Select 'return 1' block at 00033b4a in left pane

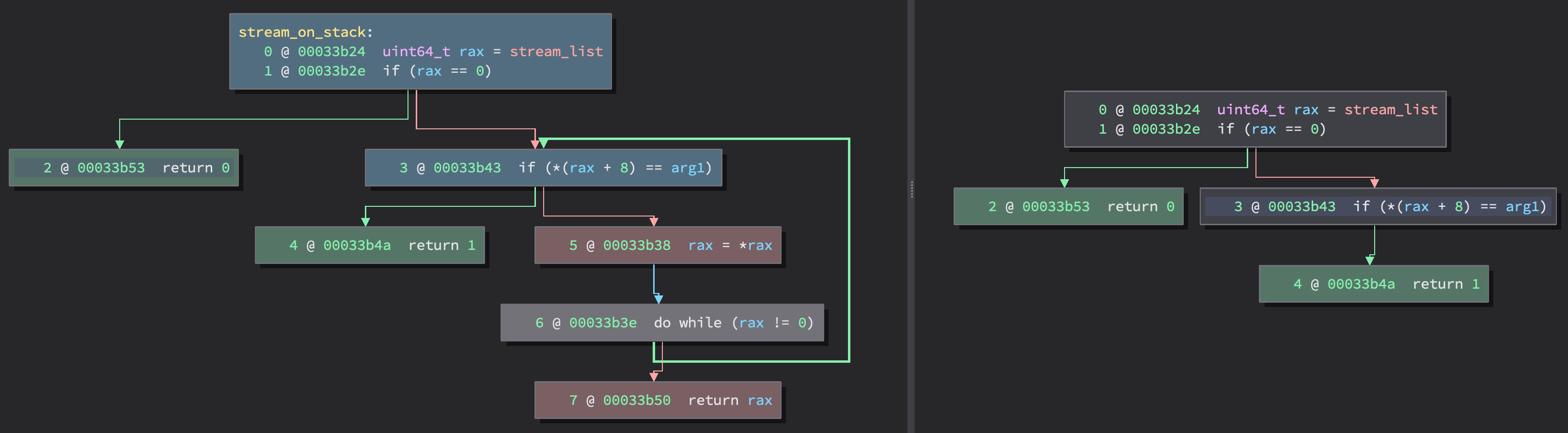(x=370, y=246)
